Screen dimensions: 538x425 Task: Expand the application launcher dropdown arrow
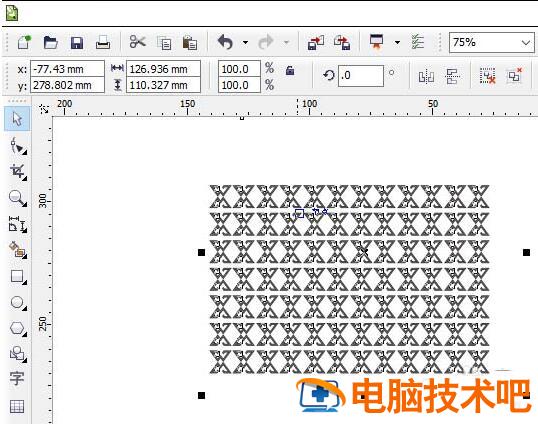(x=397, y=43)
